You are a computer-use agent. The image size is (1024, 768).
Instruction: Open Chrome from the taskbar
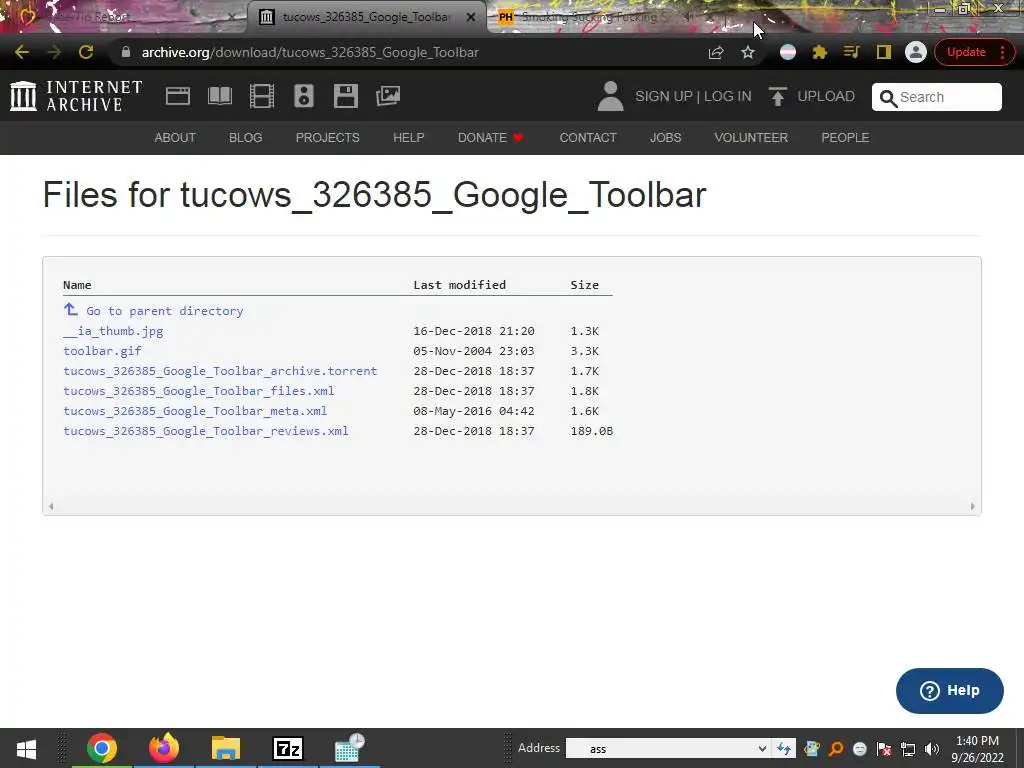point(102,748)
